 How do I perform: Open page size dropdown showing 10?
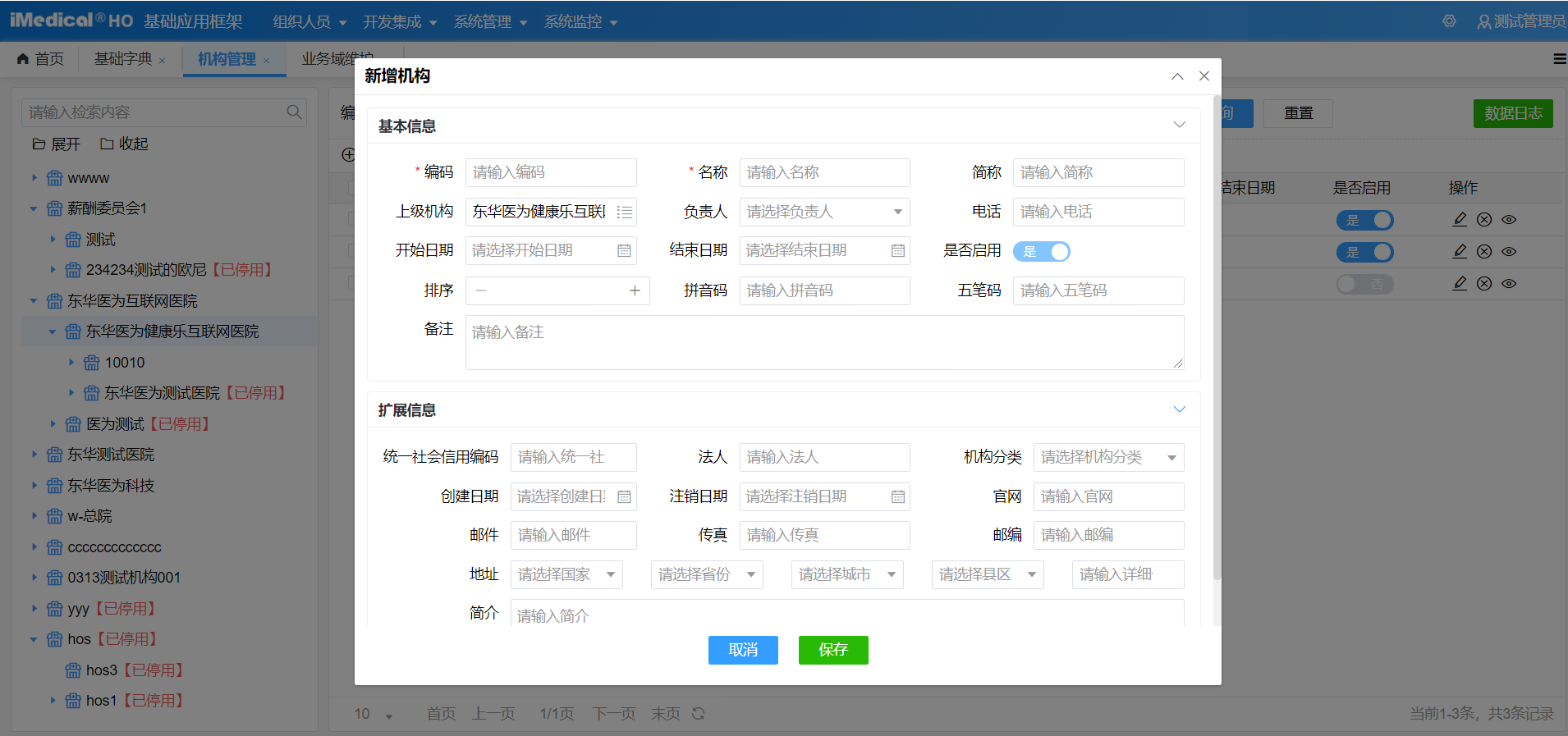(x=374, y=714)
